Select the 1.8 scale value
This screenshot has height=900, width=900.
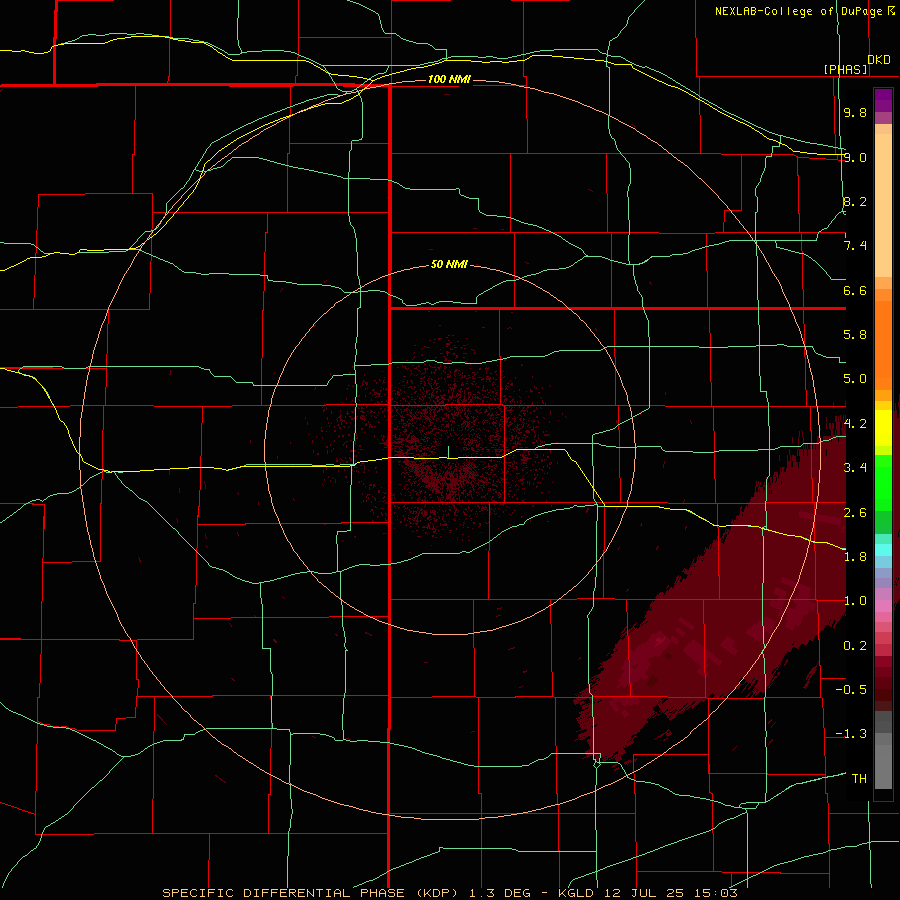(x=855, y=557)
